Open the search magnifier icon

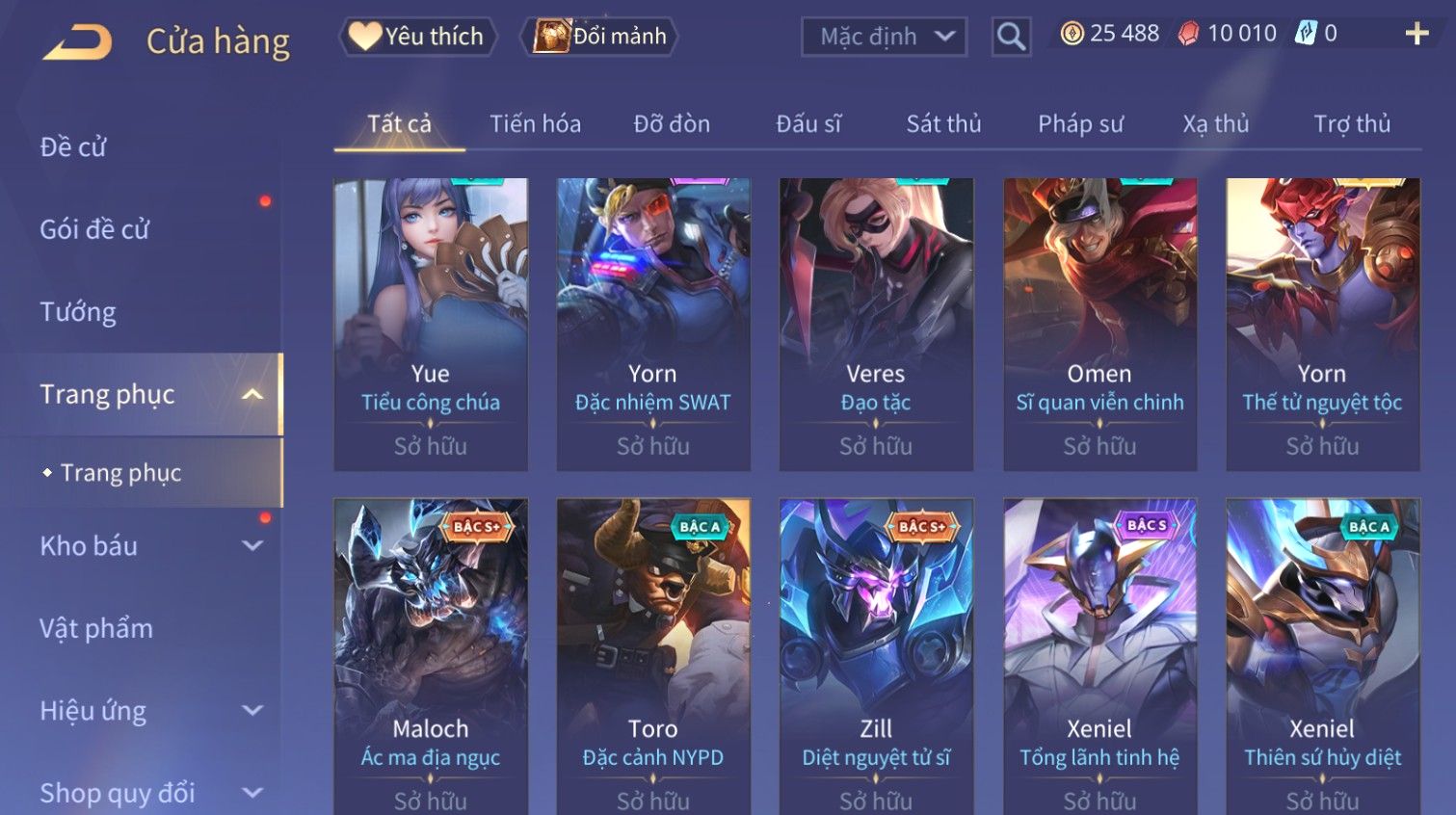point(1011,37)
